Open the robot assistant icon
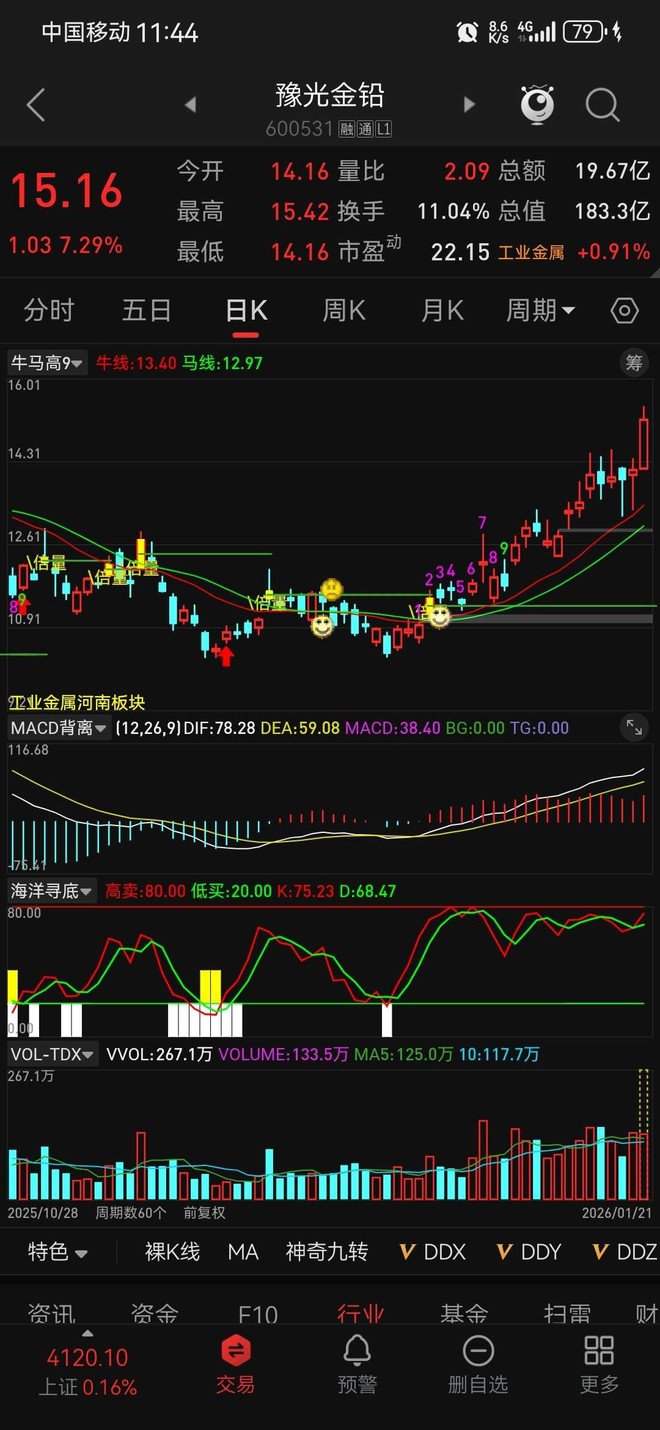The height and width of the screenshot is (1430, 660). click(x=537, y=104)
